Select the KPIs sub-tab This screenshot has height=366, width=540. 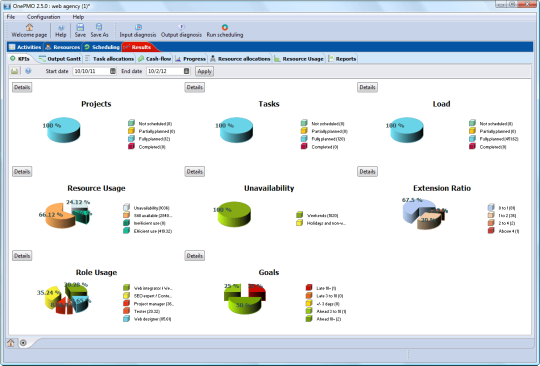20,59
